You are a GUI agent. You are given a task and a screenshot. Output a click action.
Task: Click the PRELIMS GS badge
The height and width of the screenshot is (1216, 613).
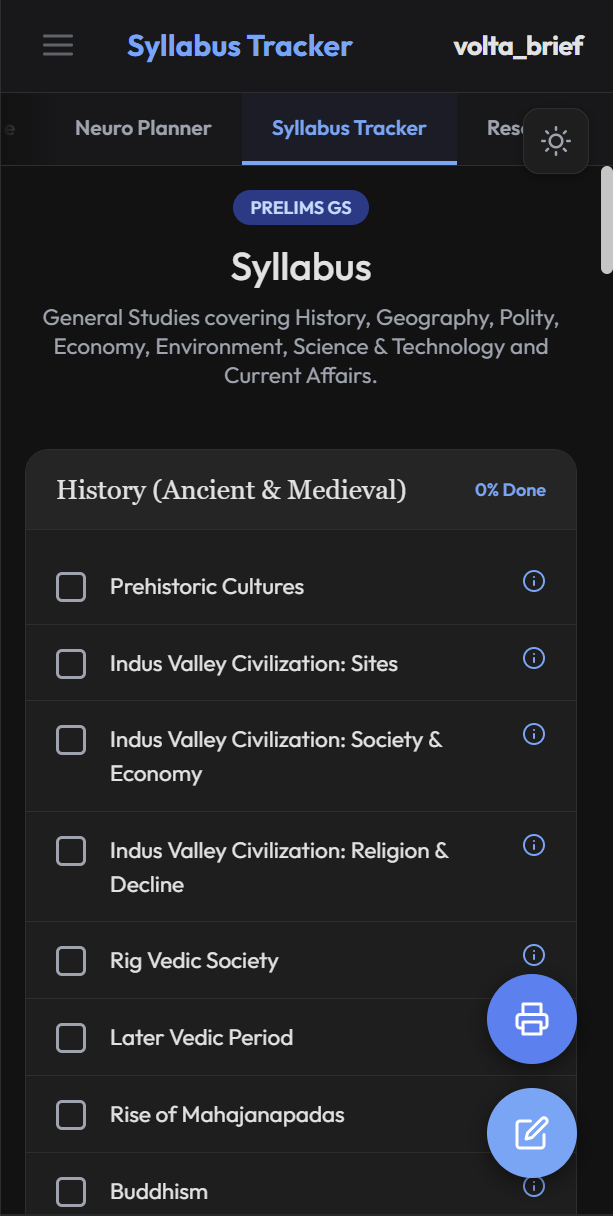[x=301, y=207]
